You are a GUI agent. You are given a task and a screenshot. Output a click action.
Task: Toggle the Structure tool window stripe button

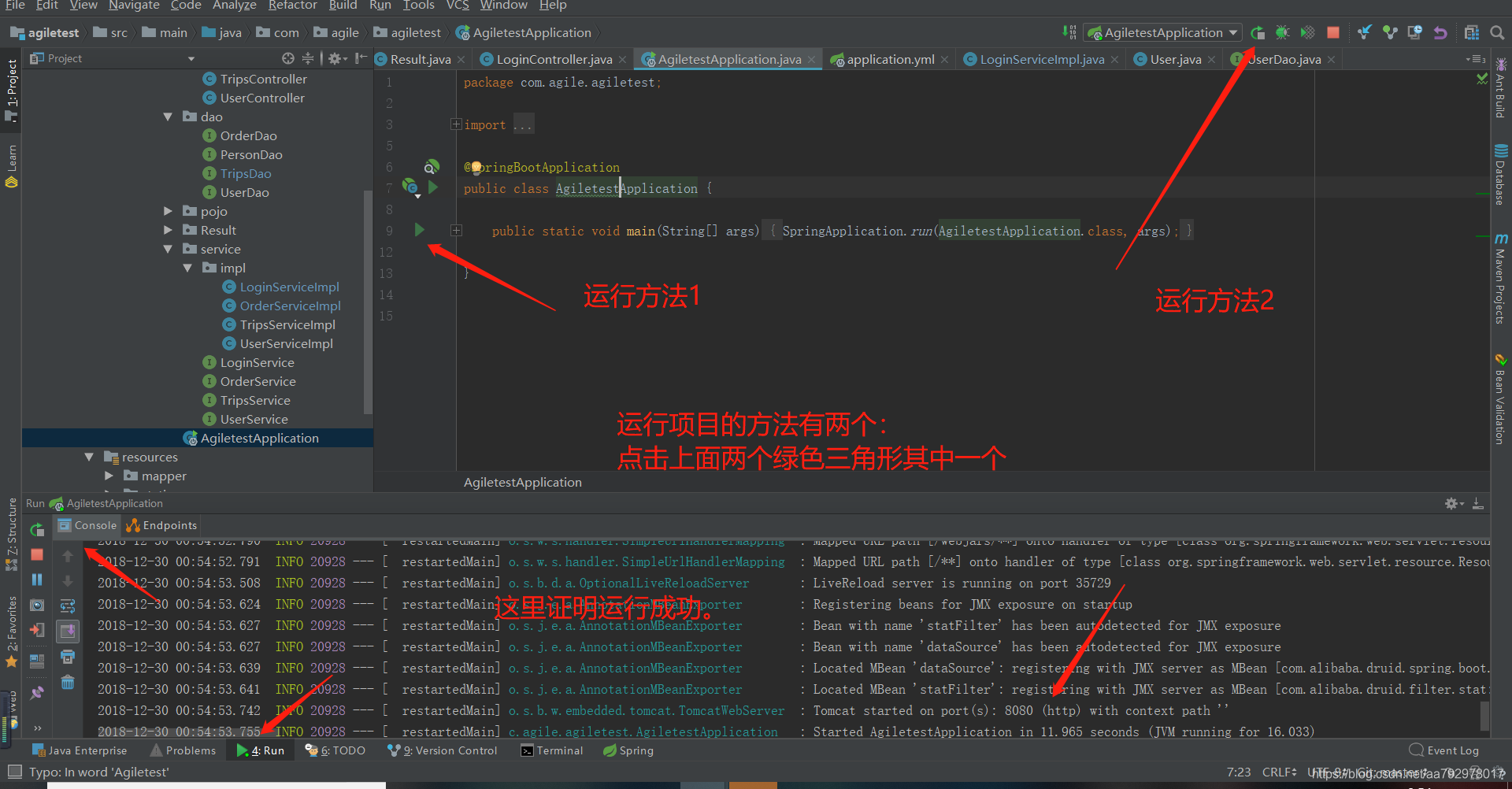[x=11, y=534]
